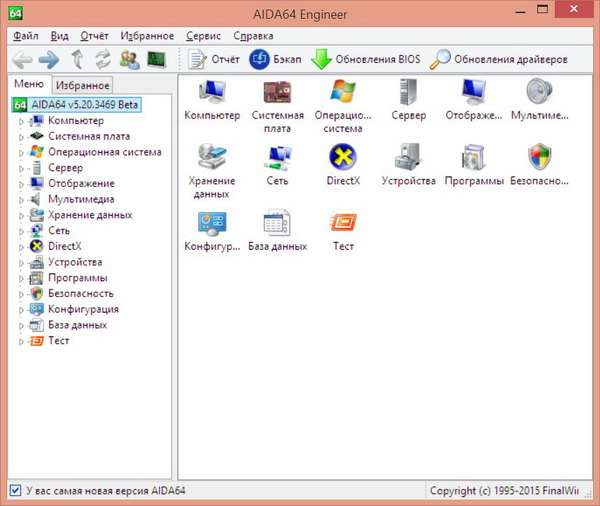Open the Системная плата motherboard icon
This screenshot has height=506, width=600.
(277, 93)
